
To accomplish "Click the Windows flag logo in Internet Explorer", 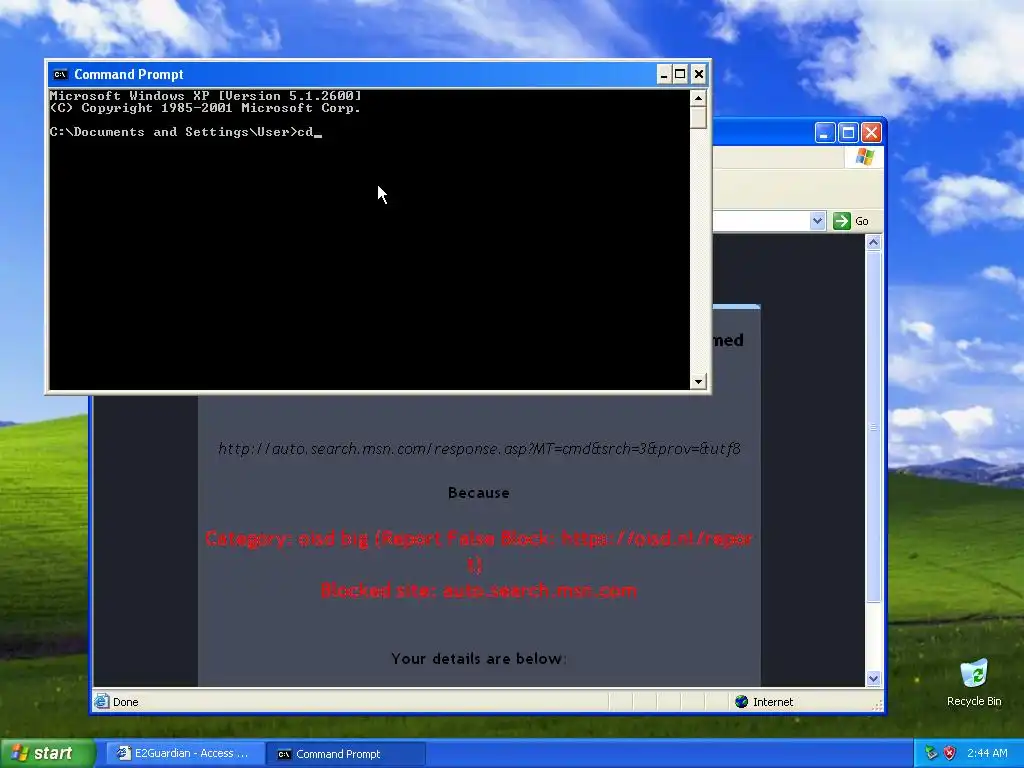I will point(865,157).
